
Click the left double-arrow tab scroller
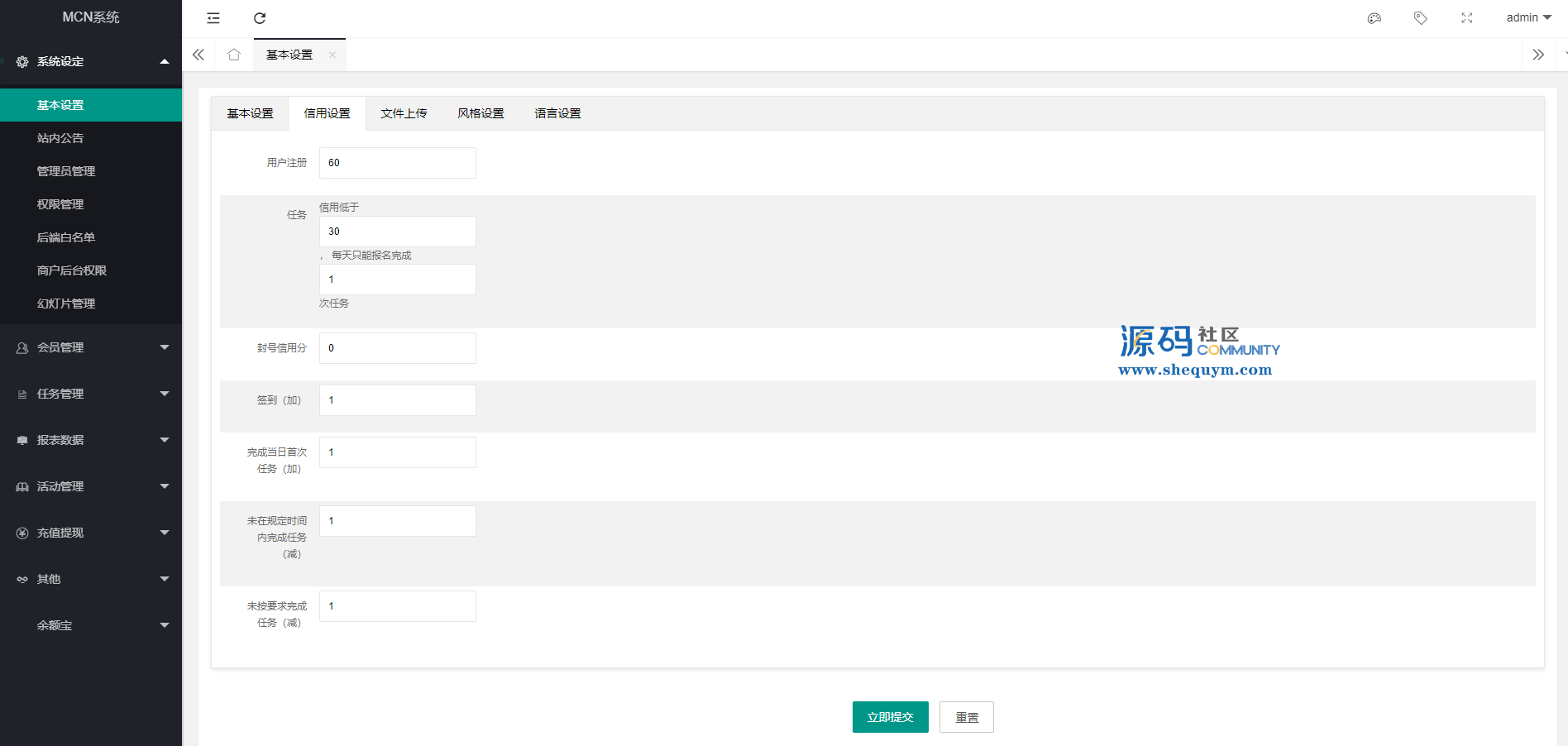tap(198, 55)
